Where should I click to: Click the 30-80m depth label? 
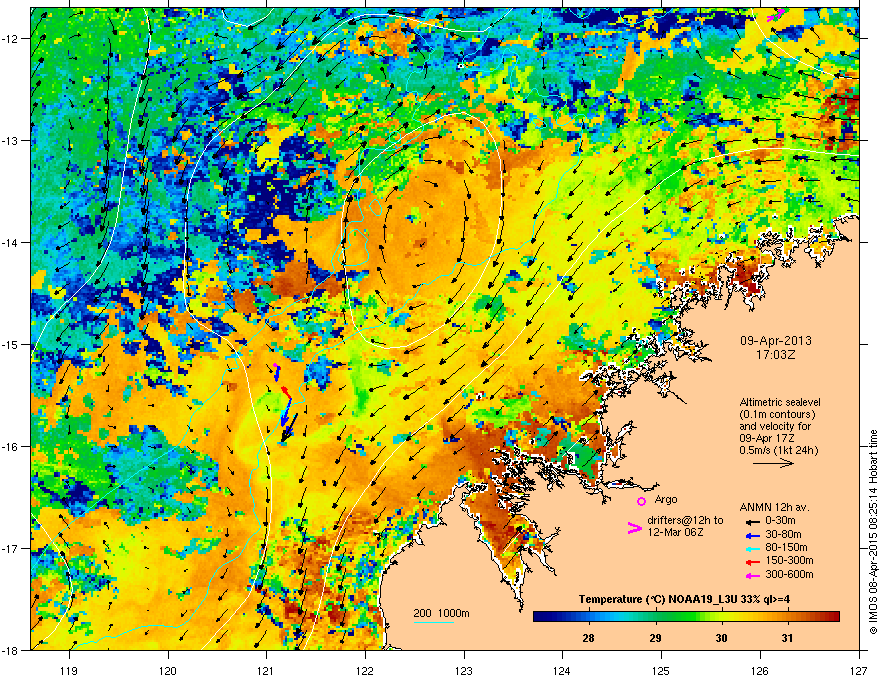783,534
